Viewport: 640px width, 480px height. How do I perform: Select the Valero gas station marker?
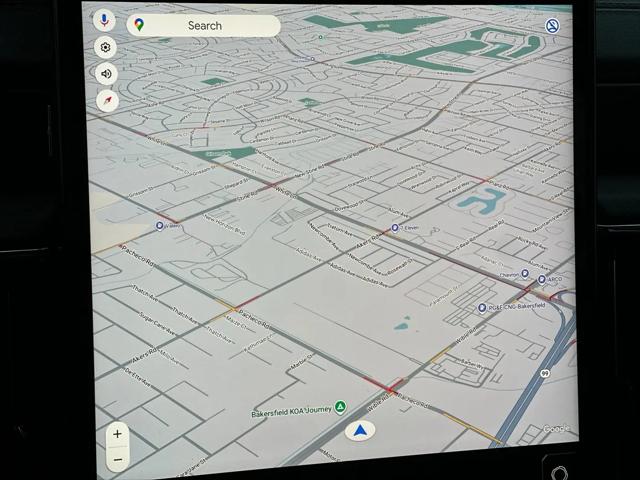[160, 225]
